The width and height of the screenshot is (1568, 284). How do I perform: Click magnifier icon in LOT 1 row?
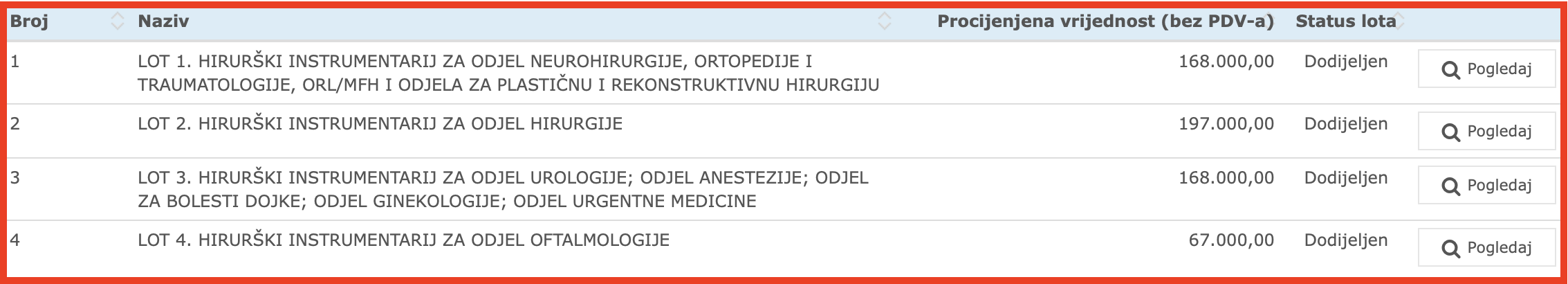[x=1450, y=69]
